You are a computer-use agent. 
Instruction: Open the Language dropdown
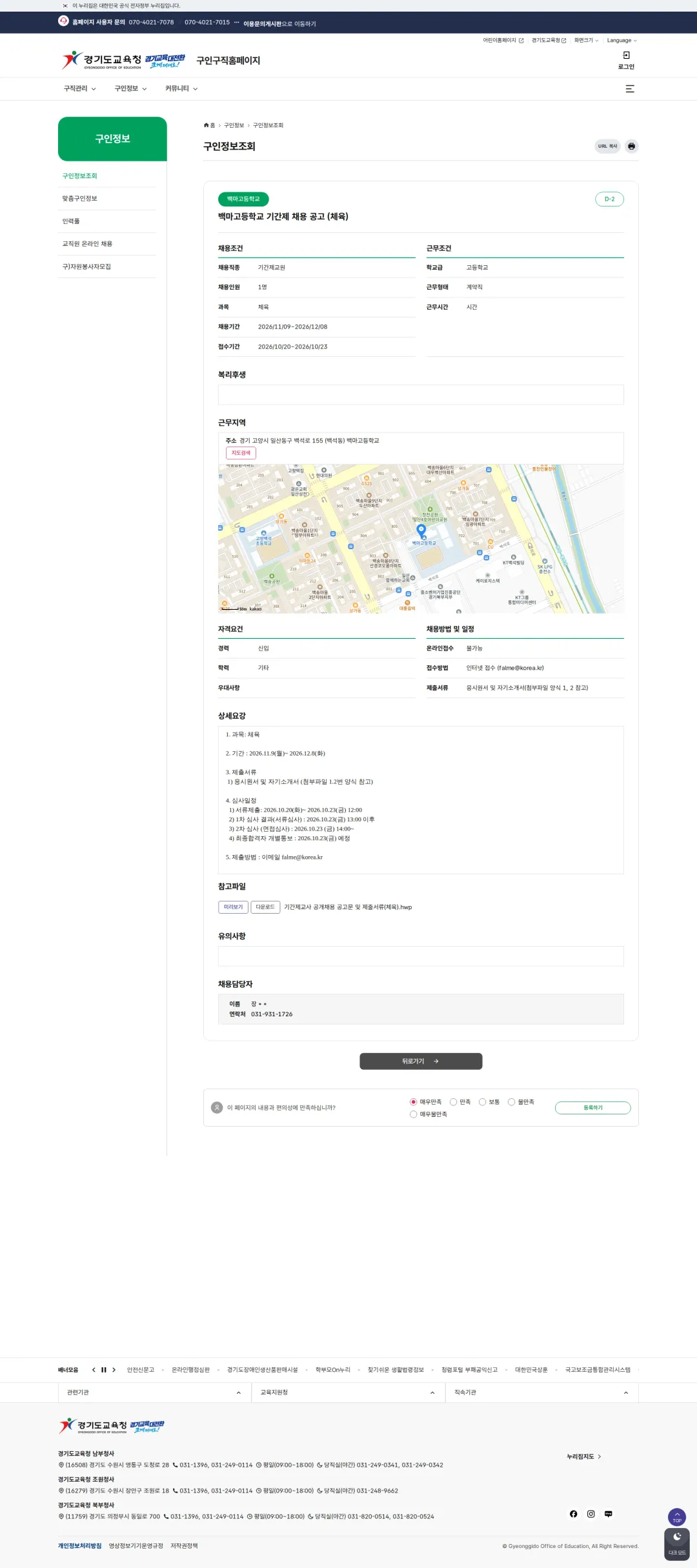click(x=621, y=41)
